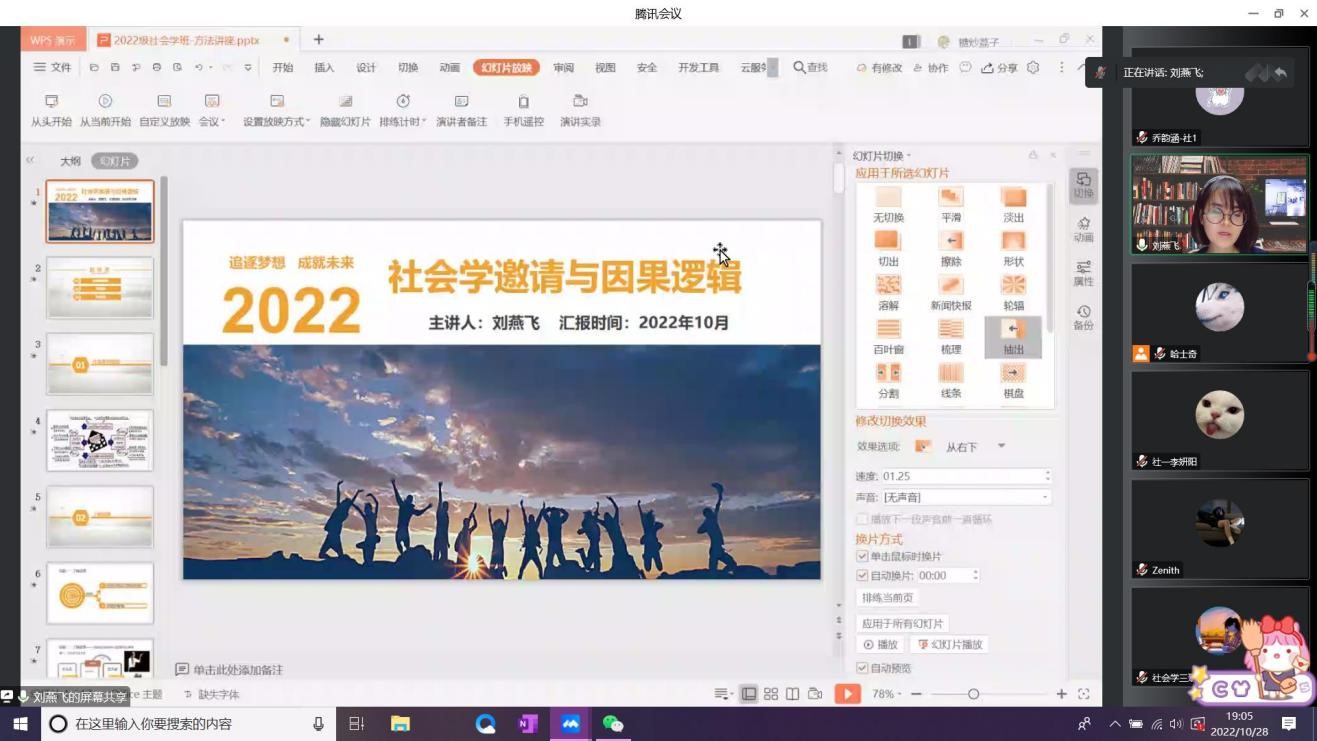Click the 排练当前页 button
The width and height of the screenshot is (1317, 741).
pyautogui.click(x=888, y=598)
